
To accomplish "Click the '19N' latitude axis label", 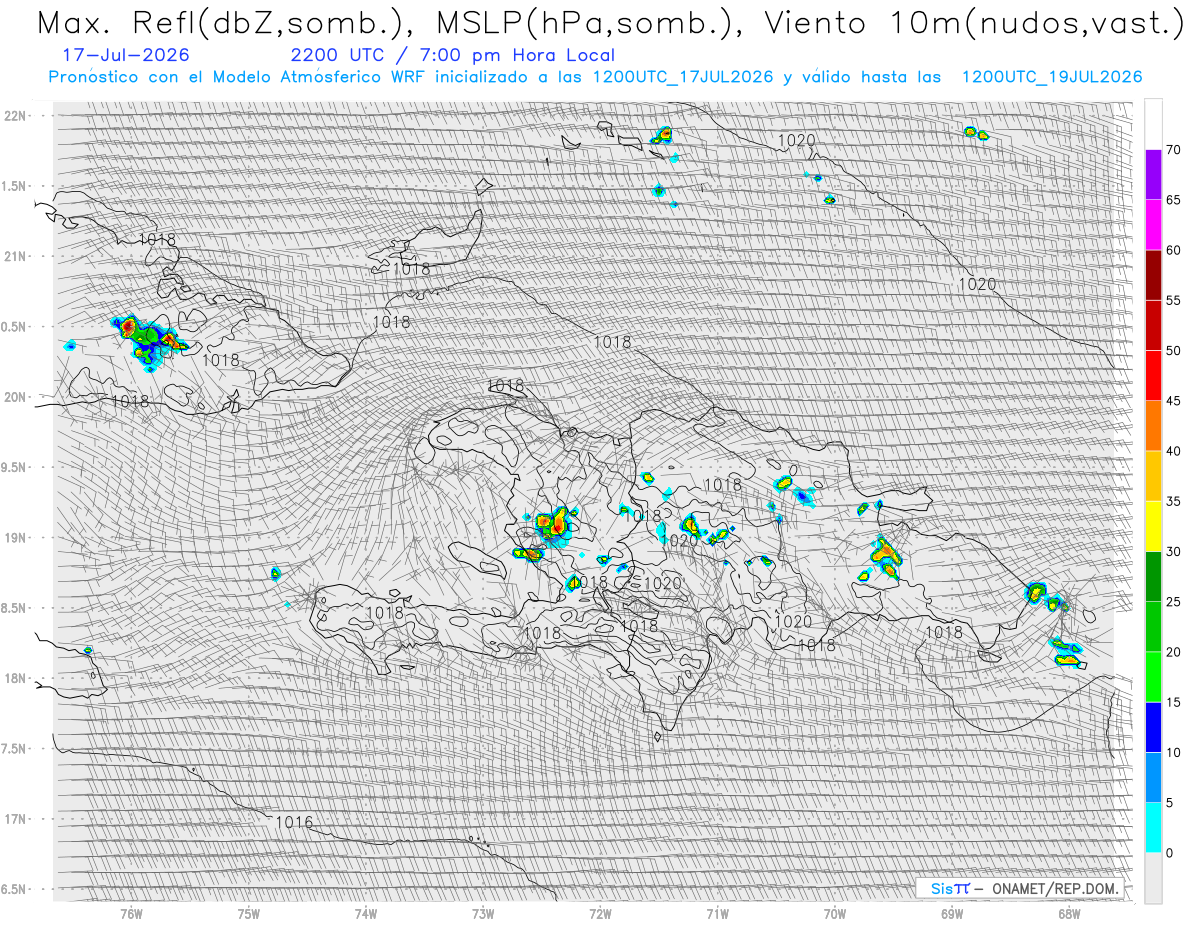I will pyautogui.click(x=15, y=538).
